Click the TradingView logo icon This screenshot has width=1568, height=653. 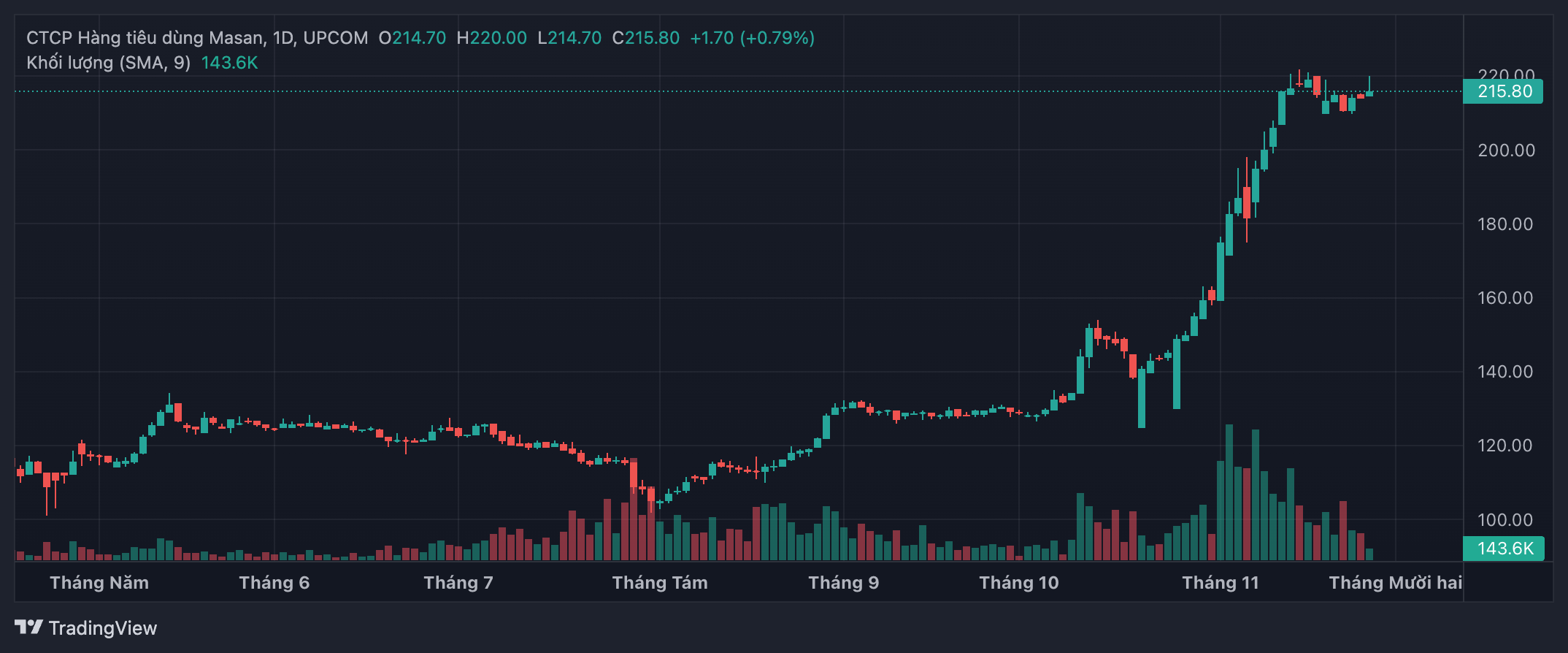(x=28, y=627)
